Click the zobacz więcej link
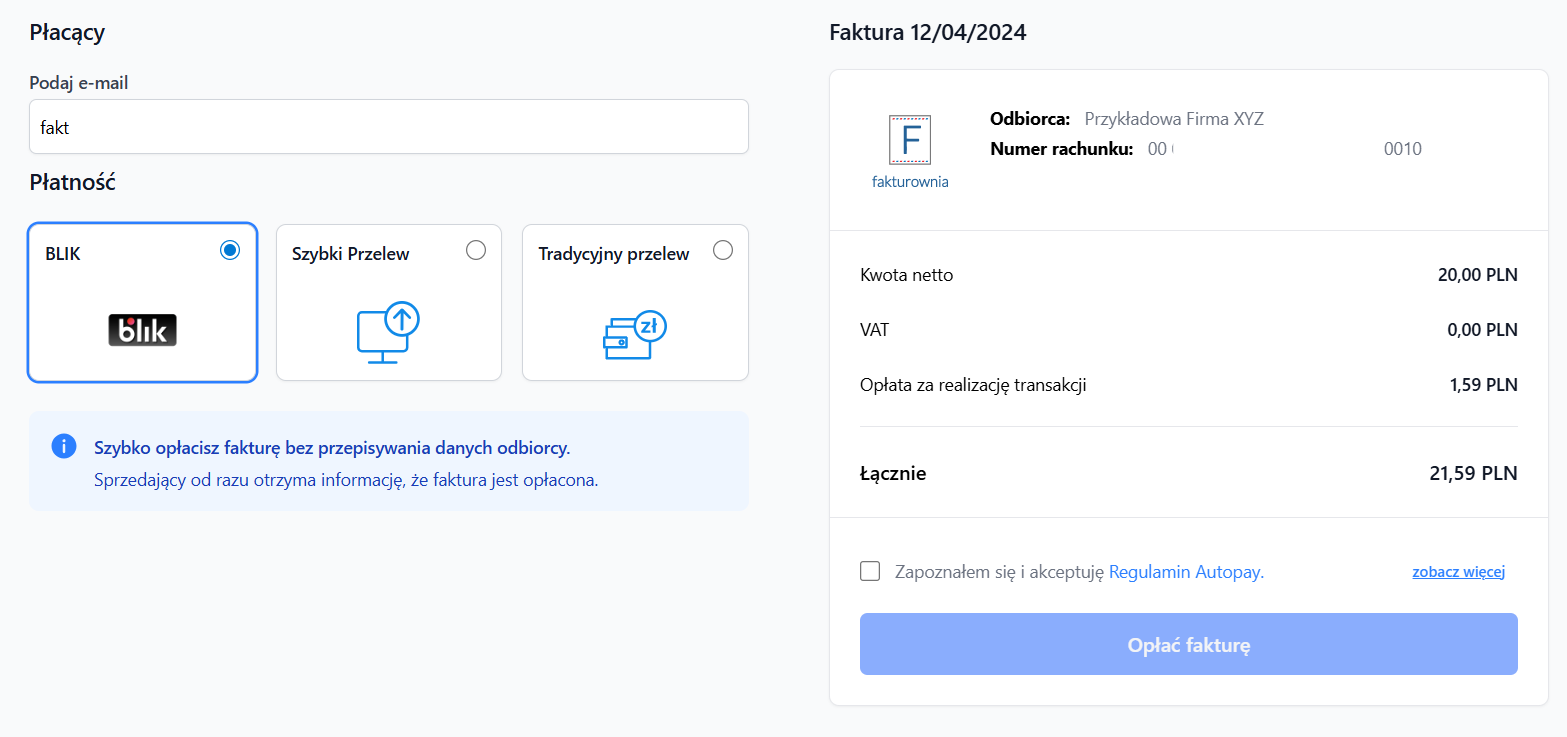Screen dimensions: 1567x737 pos(1458,573)
